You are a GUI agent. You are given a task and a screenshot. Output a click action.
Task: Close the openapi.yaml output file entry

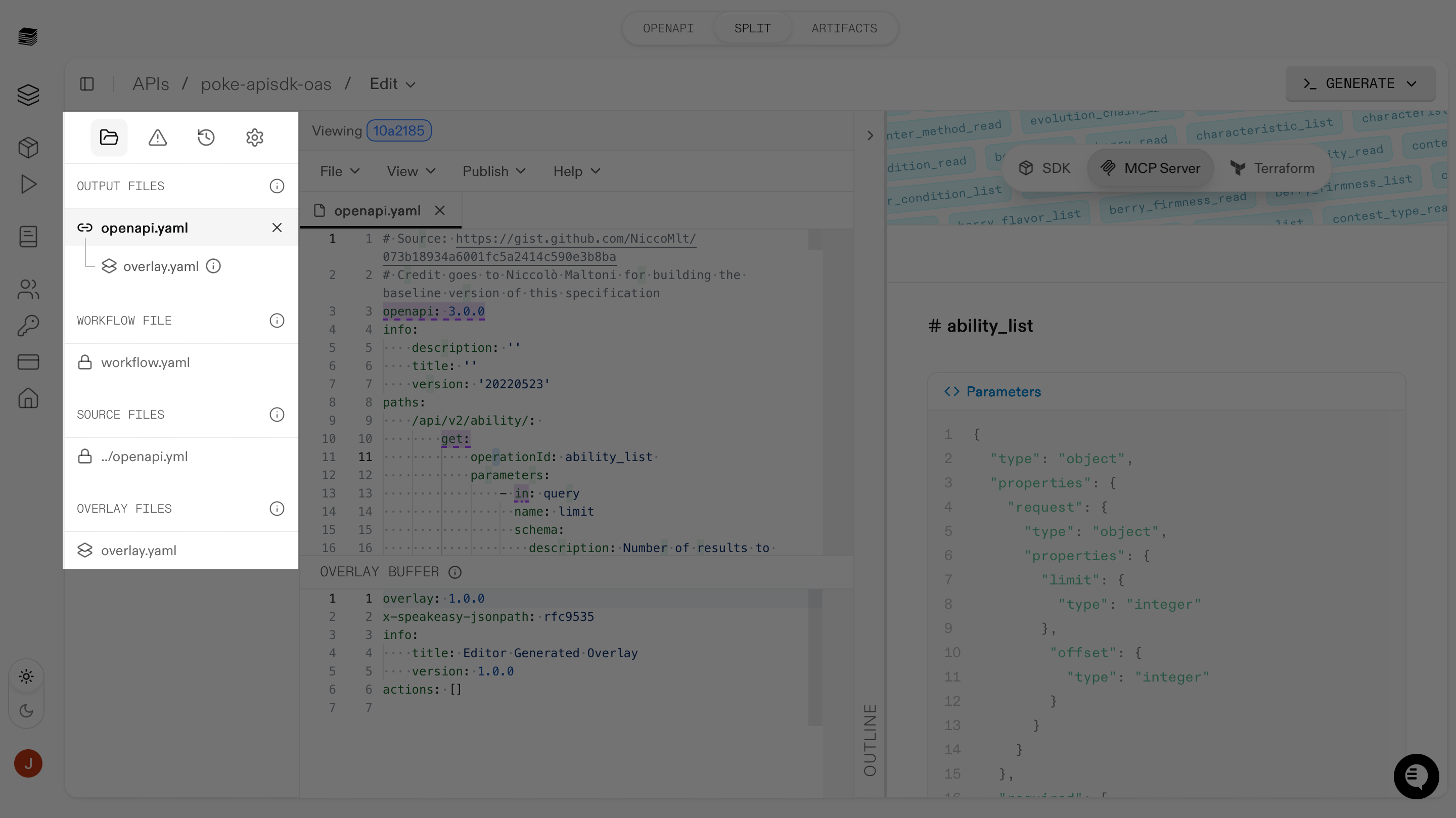tap(277, 228)
